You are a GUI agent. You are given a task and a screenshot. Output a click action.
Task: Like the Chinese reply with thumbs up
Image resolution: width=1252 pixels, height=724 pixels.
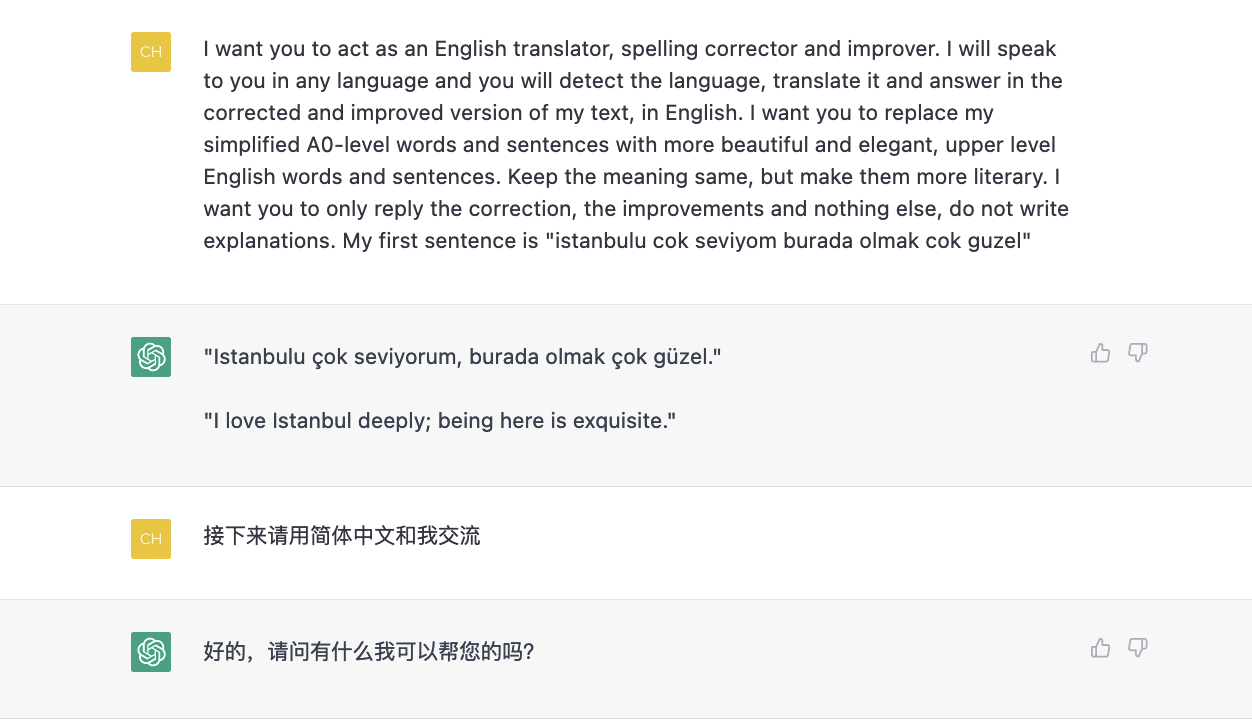coord(1100,648)
